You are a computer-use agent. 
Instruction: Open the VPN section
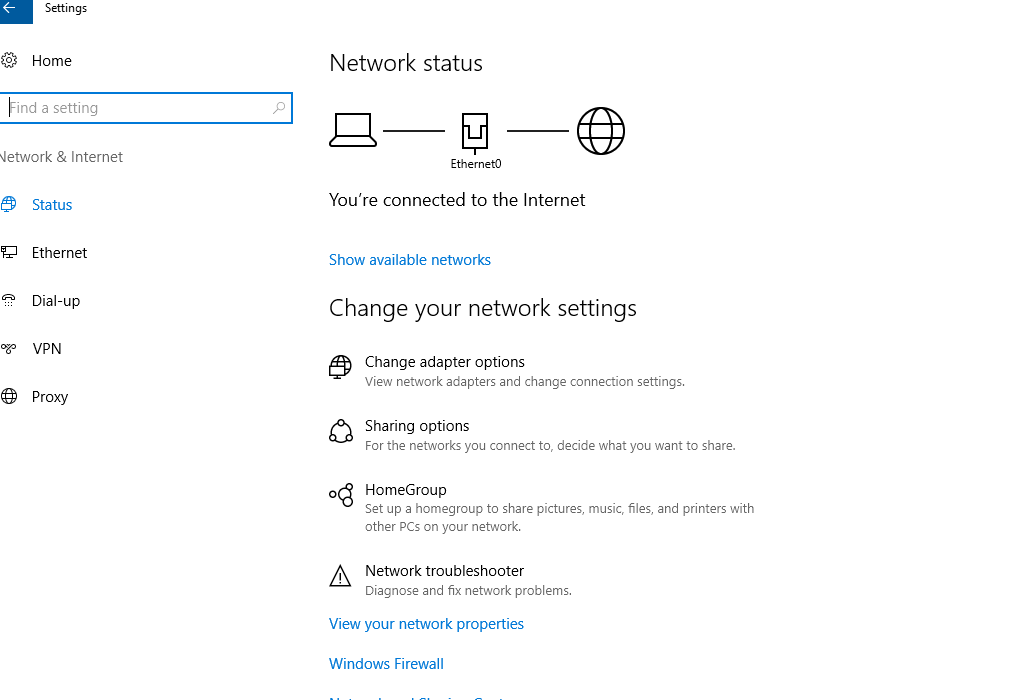(47, 348)
